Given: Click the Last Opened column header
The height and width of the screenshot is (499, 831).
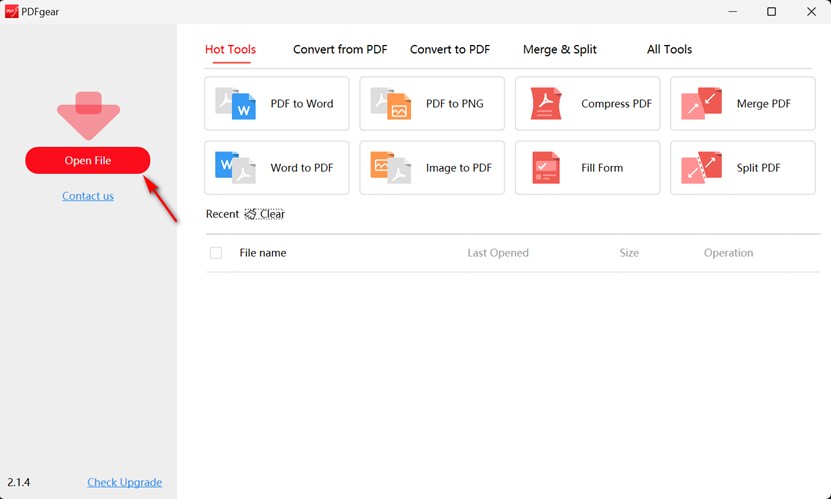Looking at the screenshot, I should click(x=498, y=253).
